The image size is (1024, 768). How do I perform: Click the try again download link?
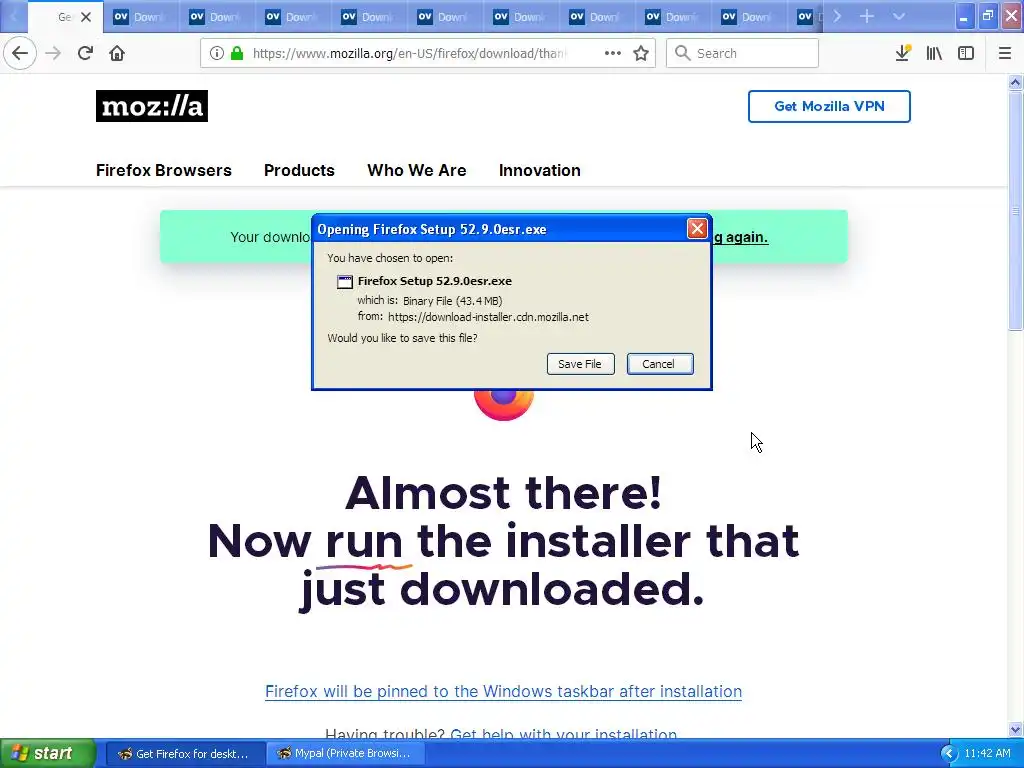(741, 237)
